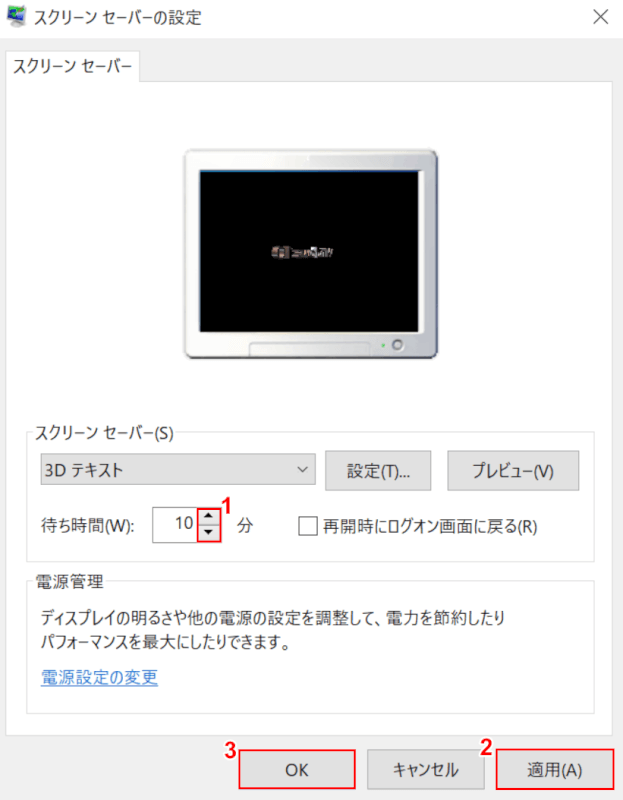623x800 pixels.
Task: Click the 待ち時間(W) label
Action: pyautogui.click(x=87, y=526)
